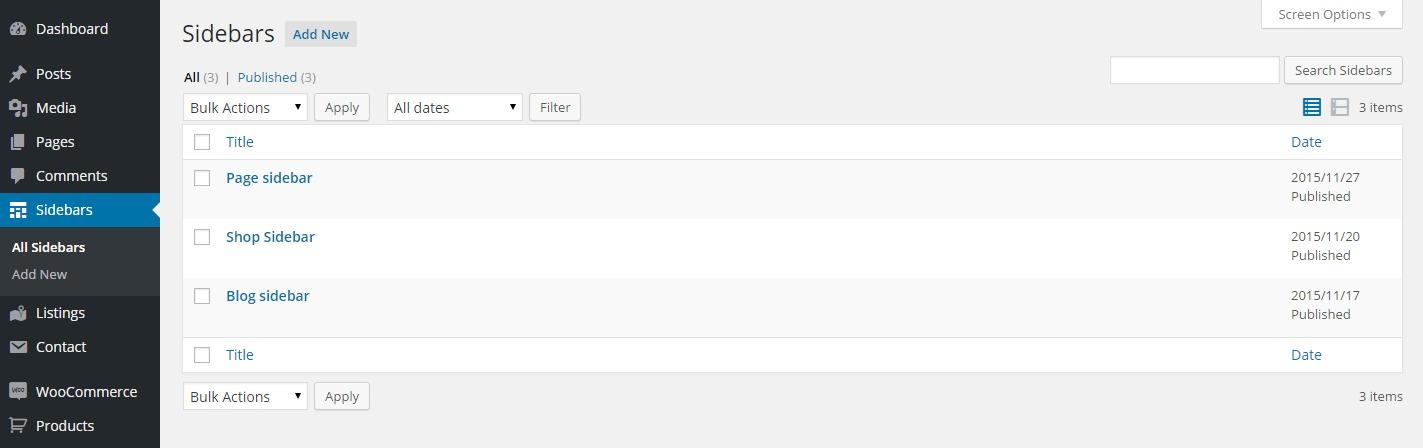
Task: Click the Posts pushpin icon
Action: 18,74
